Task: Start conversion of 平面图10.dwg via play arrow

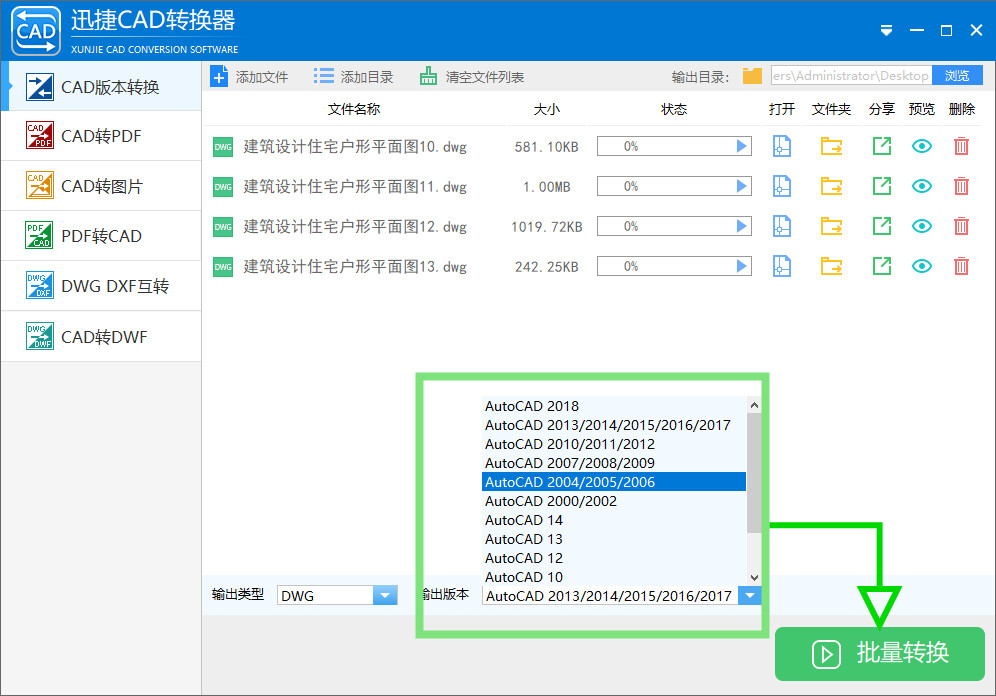Action: (741, 146)
